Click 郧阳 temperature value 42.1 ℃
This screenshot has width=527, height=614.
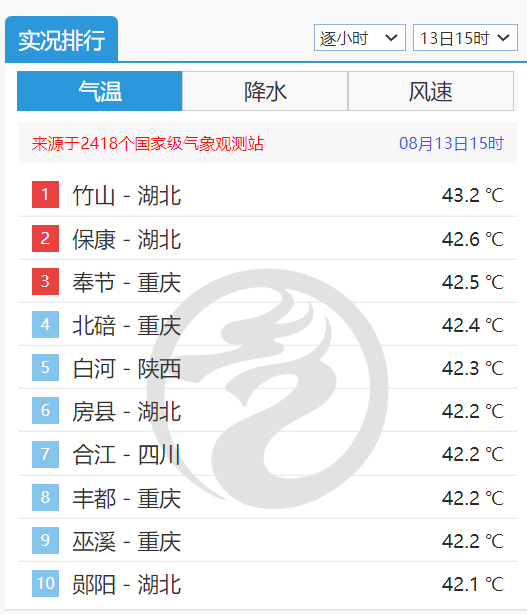[473, 584]
